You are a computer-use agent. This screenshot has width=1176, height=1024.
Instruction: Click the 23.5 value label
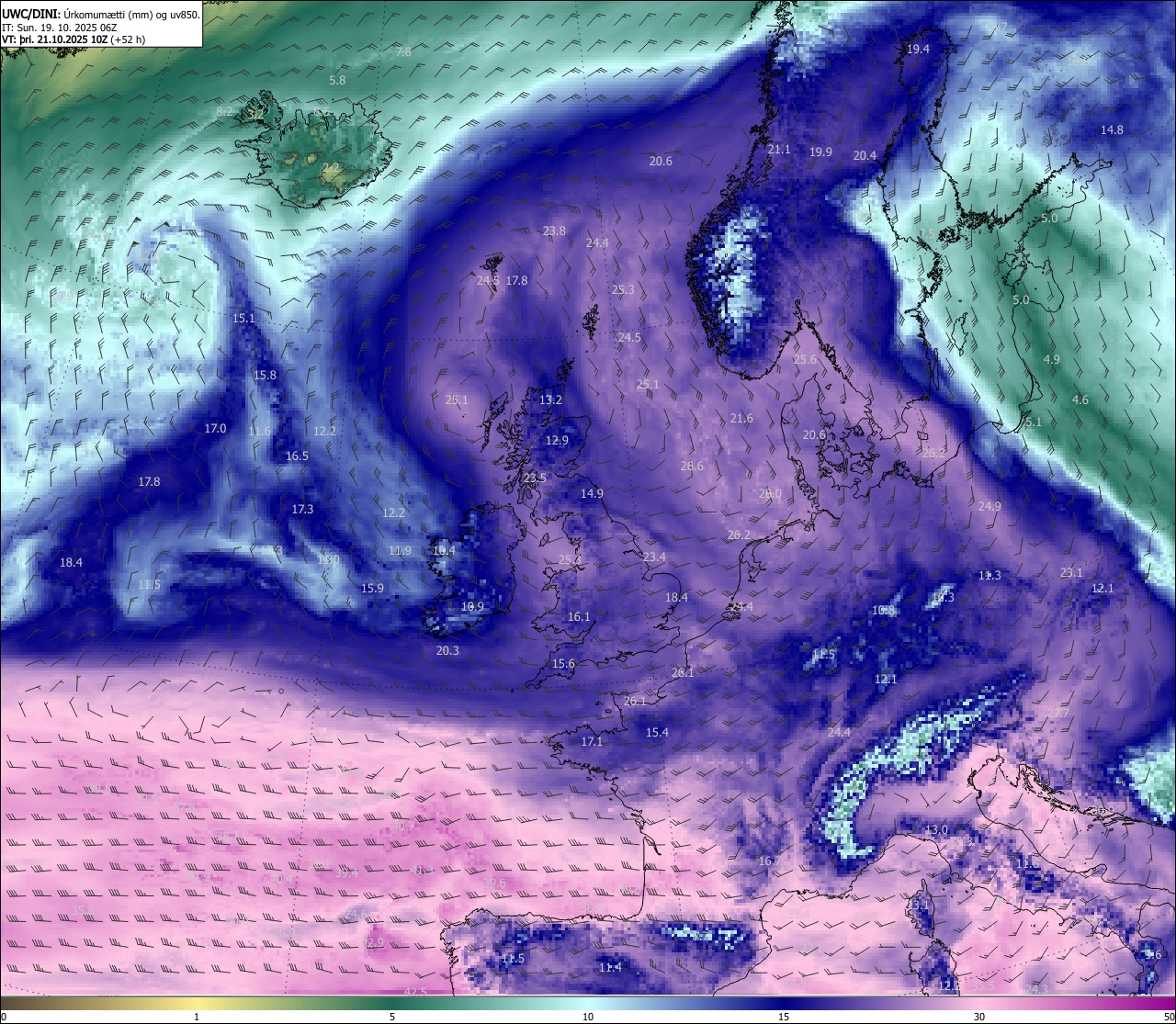coord(535,478)
